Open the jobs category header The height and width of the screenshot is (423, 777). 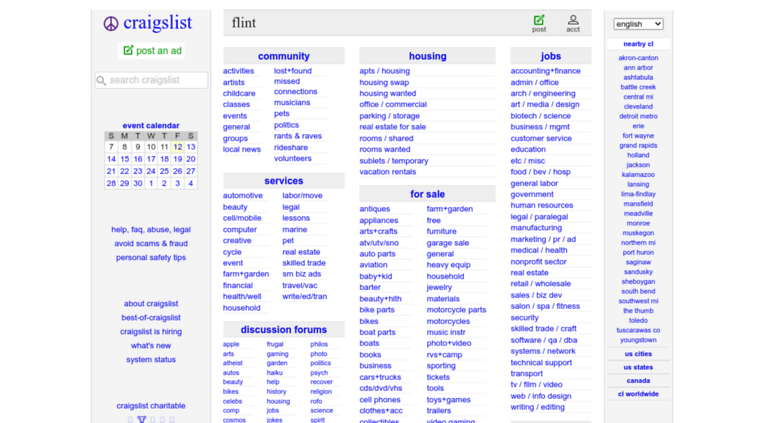coord(551,56)
